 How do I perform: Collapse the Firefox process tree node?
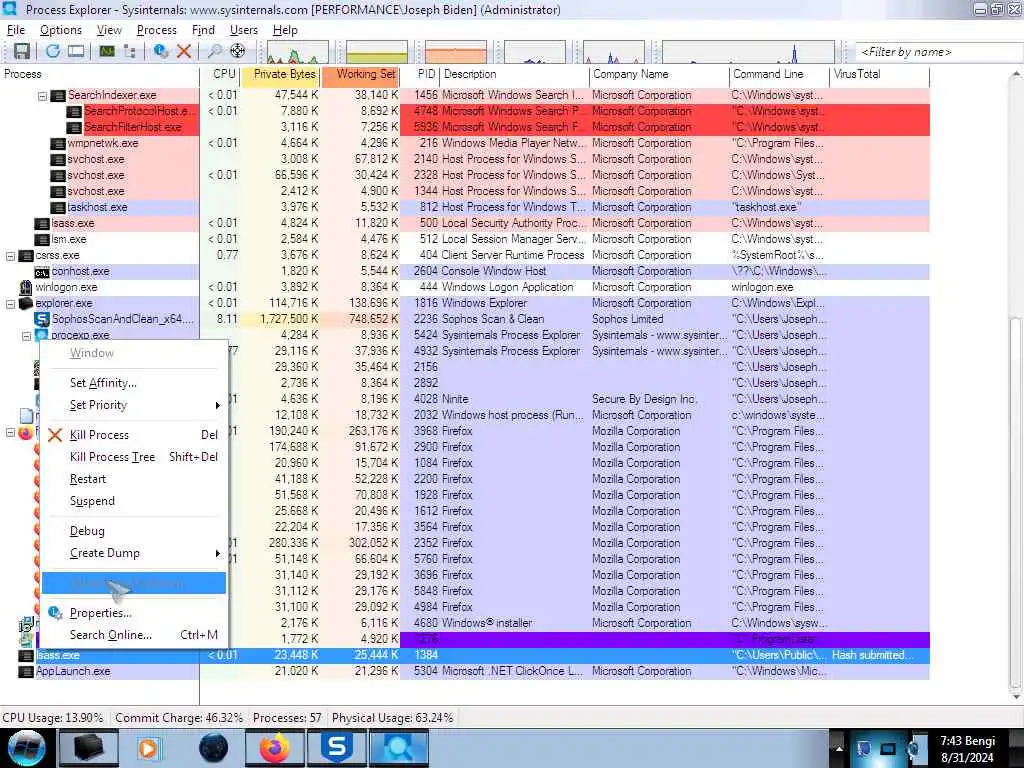(10, 432)
